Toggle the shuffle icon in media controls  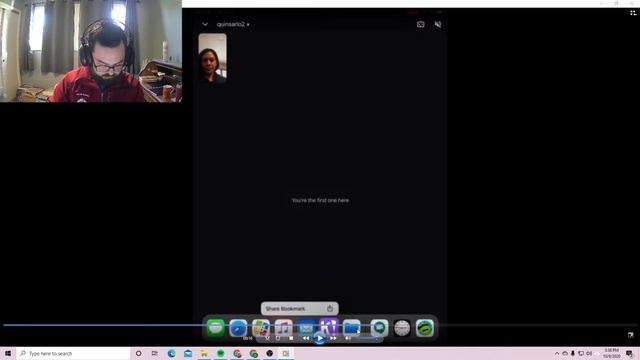point(267,338)
